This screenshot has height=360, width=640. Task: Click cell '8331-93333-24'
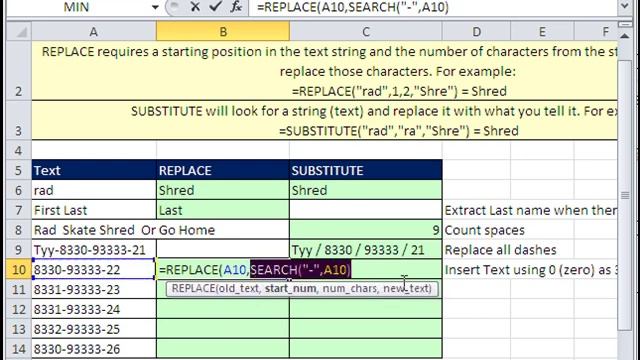point(94,309)
